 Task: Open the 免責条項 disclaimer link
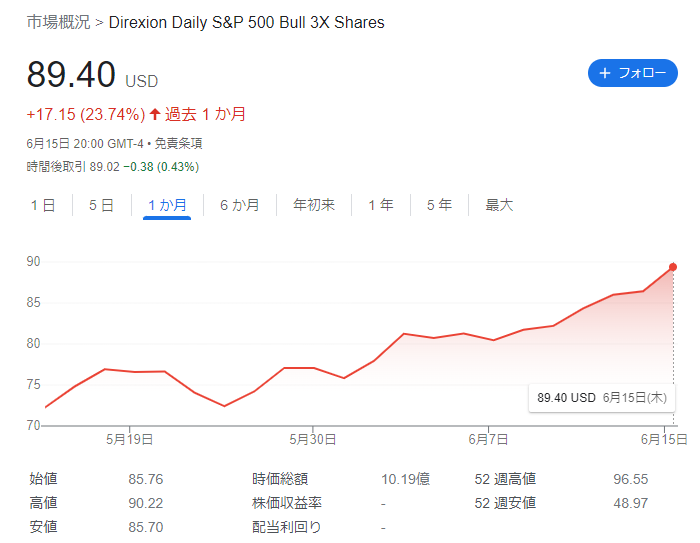point(178,143)
